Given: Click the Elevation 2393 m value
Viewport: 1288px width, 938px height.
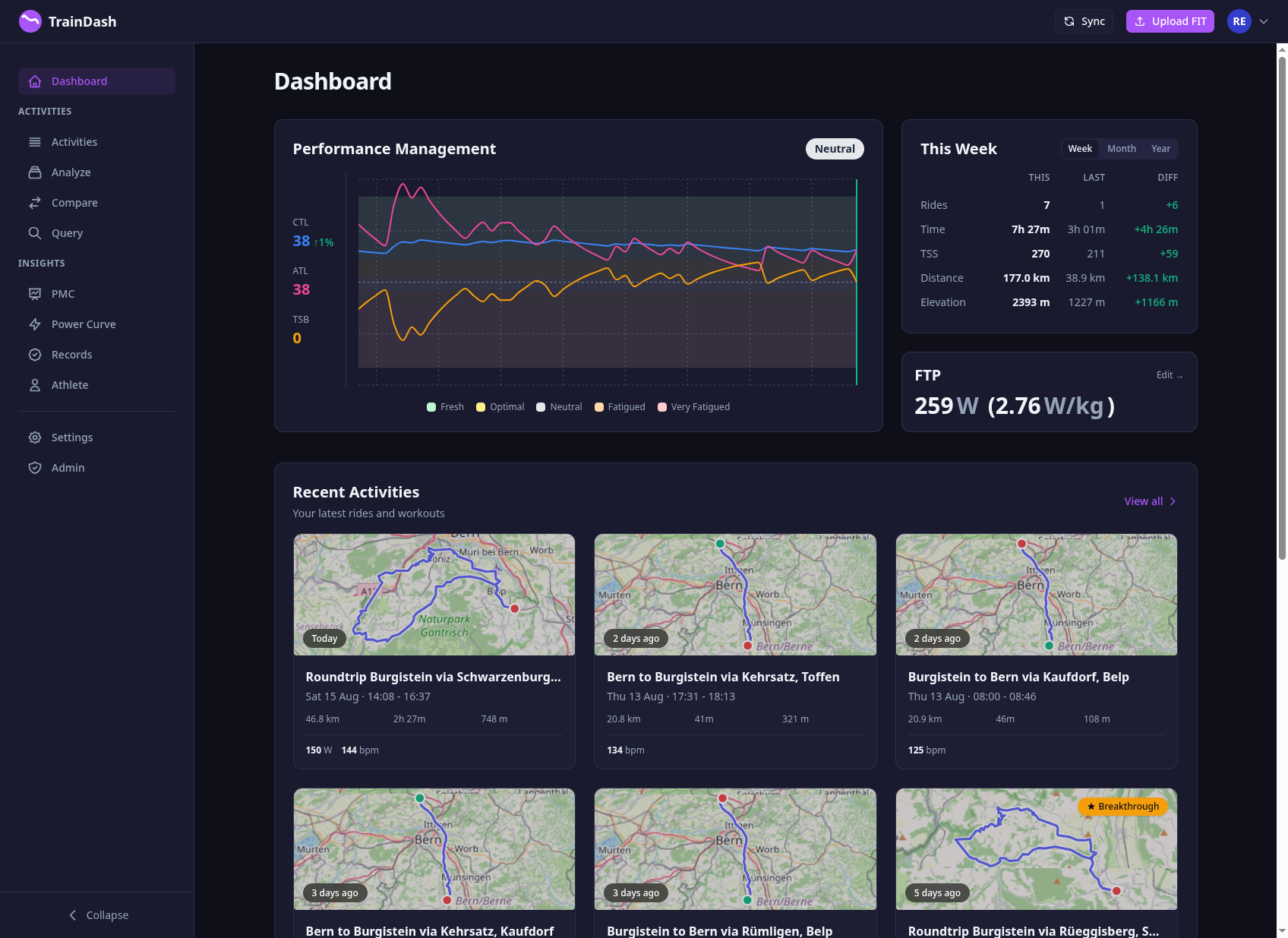Looking at the screenshot, I should 1031,302.
